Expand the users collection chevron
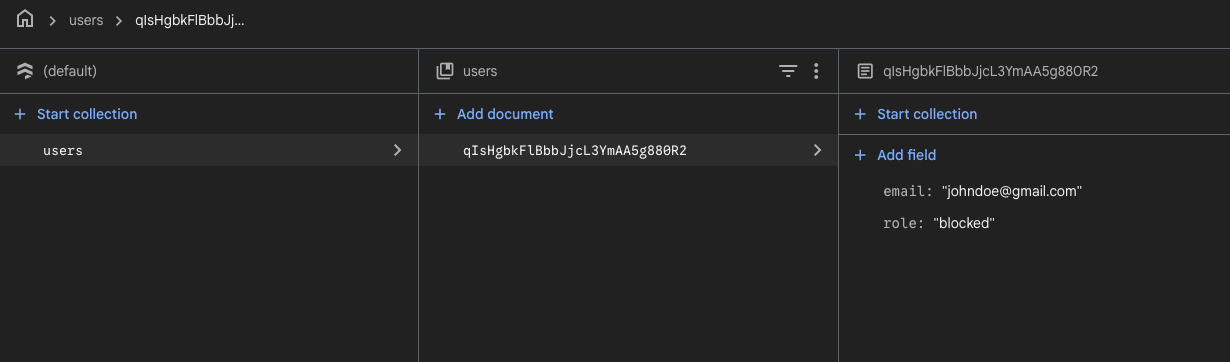The width and height of the screenshot is (1230, 362). [397, 150]
